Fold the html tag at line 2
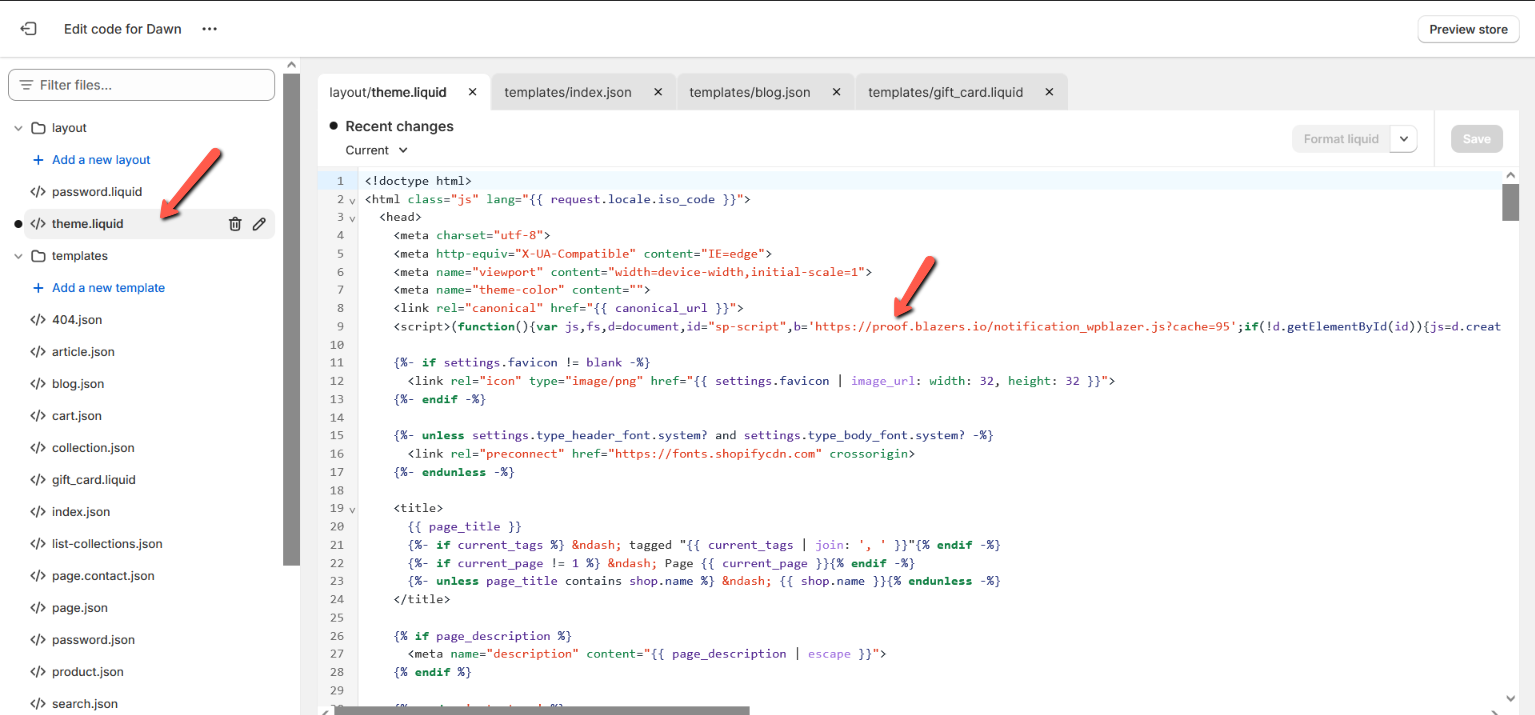Image resolution: width=1535 pixels, height=715 pixels. tap(353, 200)
